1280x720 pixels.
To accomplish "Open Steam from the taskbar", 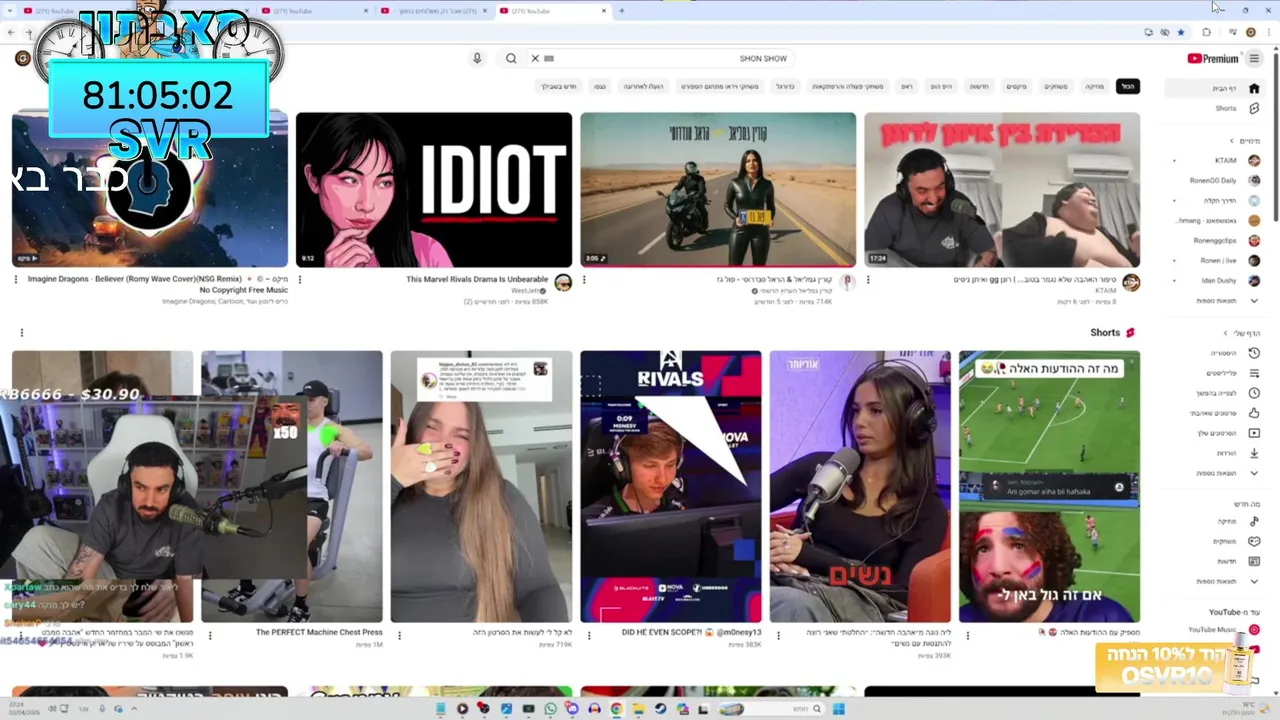I will (x=660, y=709).
